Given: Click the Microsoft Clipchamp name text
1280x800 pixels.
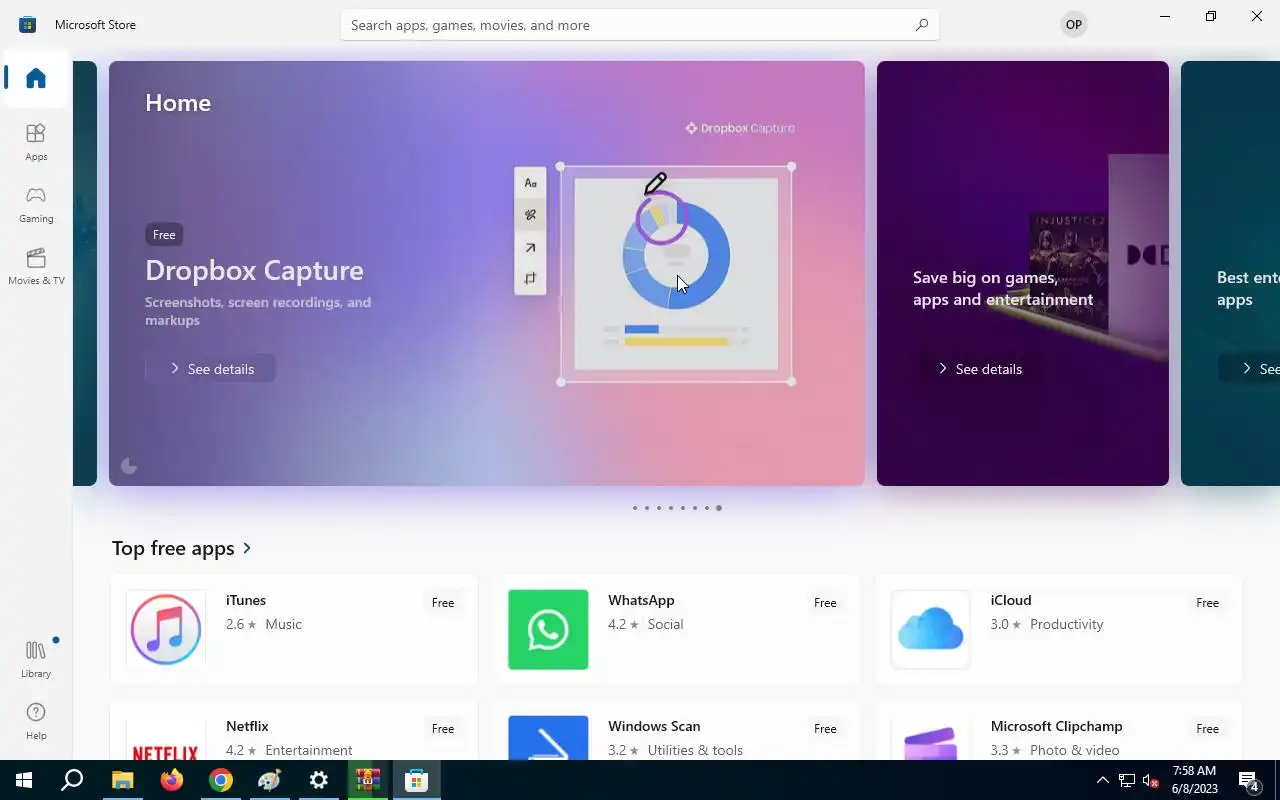Looking at the screenshot, I should tap(1057, 726).
